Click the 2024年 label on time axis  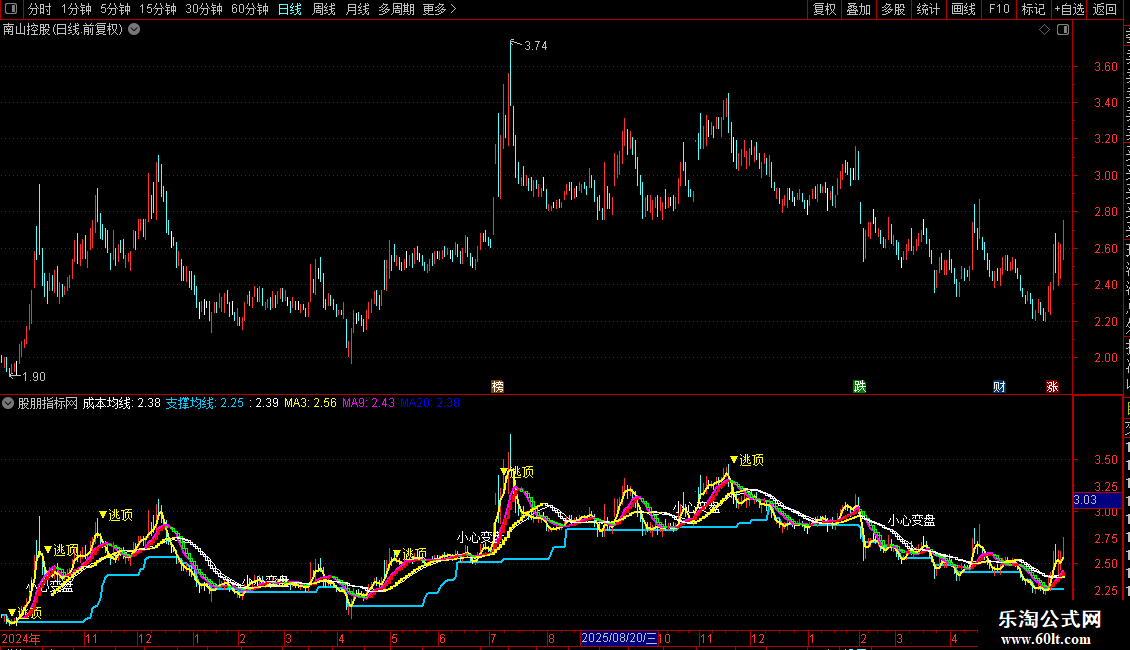point(21,638)
